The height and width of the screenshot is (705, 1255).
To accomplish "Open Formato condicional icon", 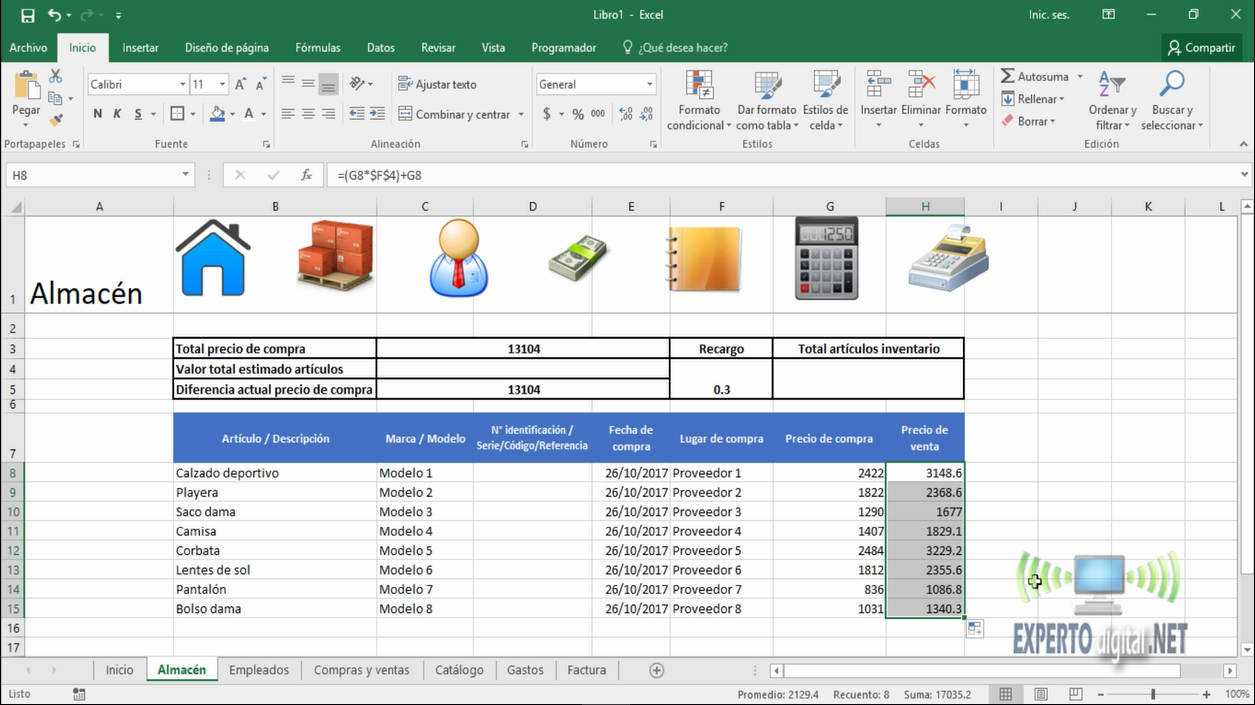I will click(x=699, y=101).
